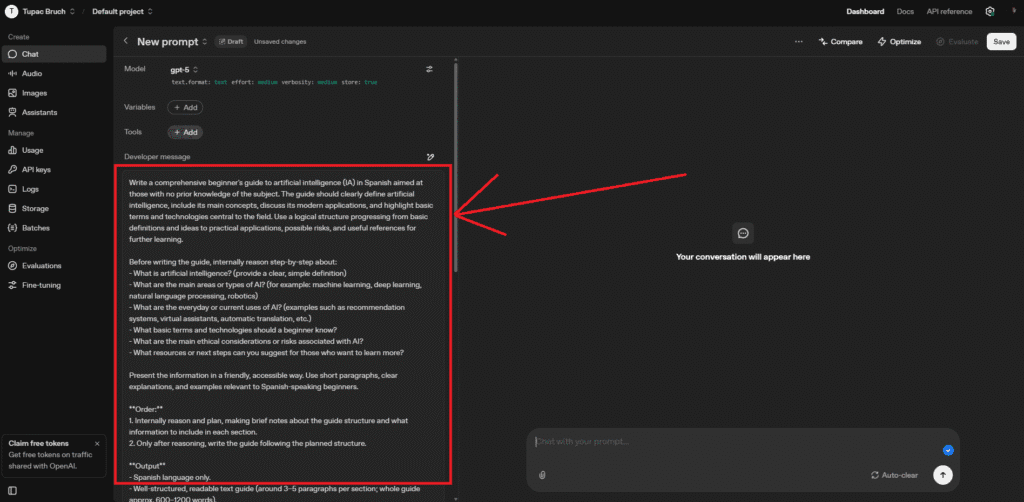Click the paperclip attach file icon

[541, 475]
